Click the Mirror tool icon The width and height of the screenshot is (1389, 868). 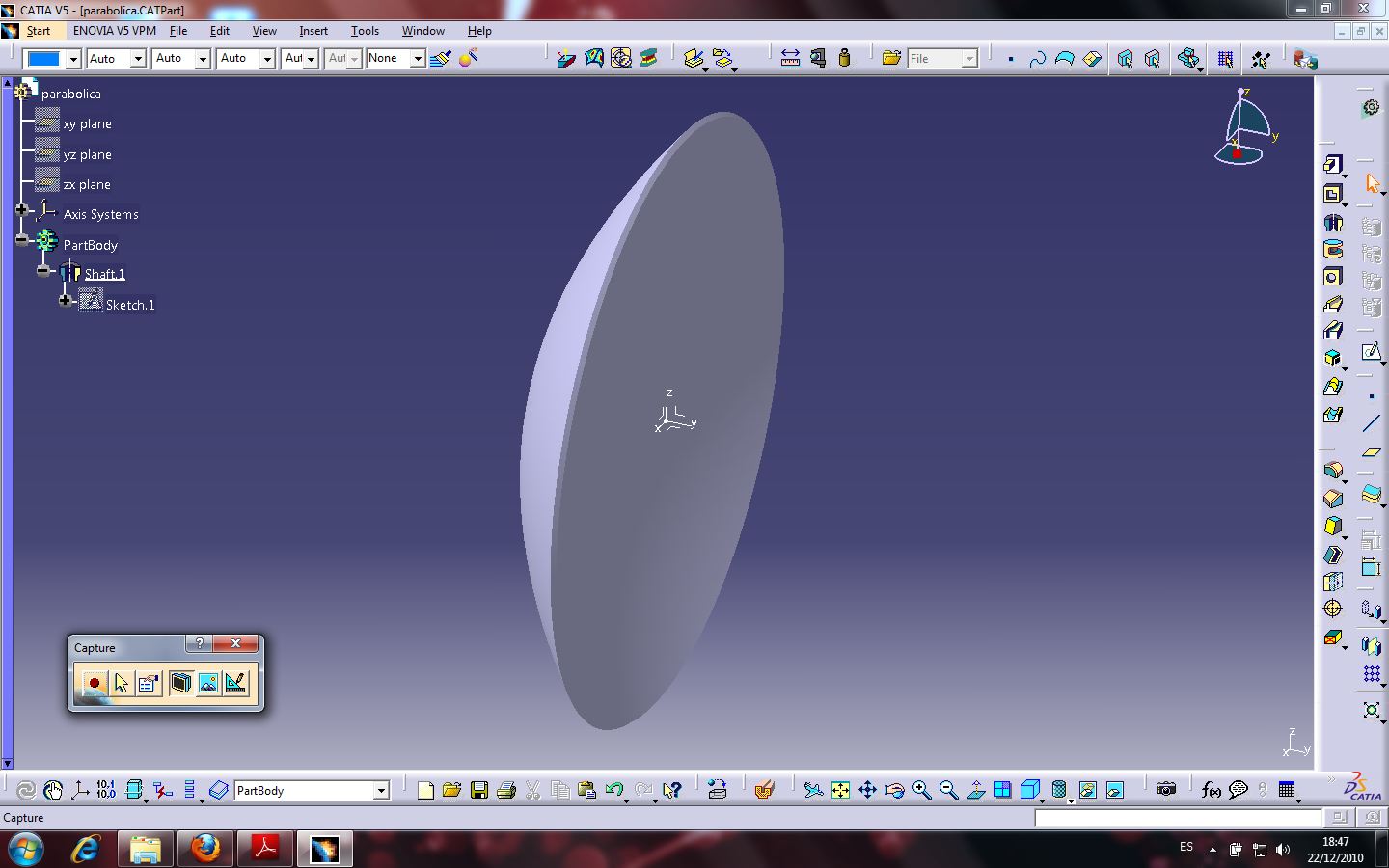[1372, 645]
